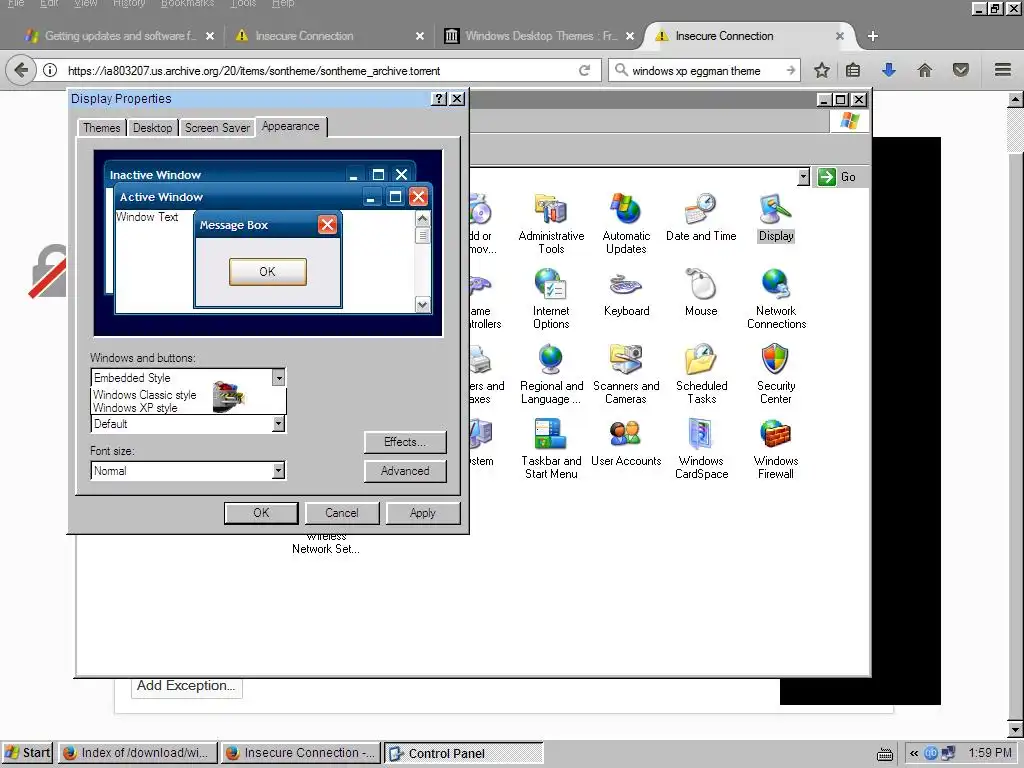The image size is (1024, 768).
Task: Open Windows Firewall icon
Action: [x=776, y=449]
